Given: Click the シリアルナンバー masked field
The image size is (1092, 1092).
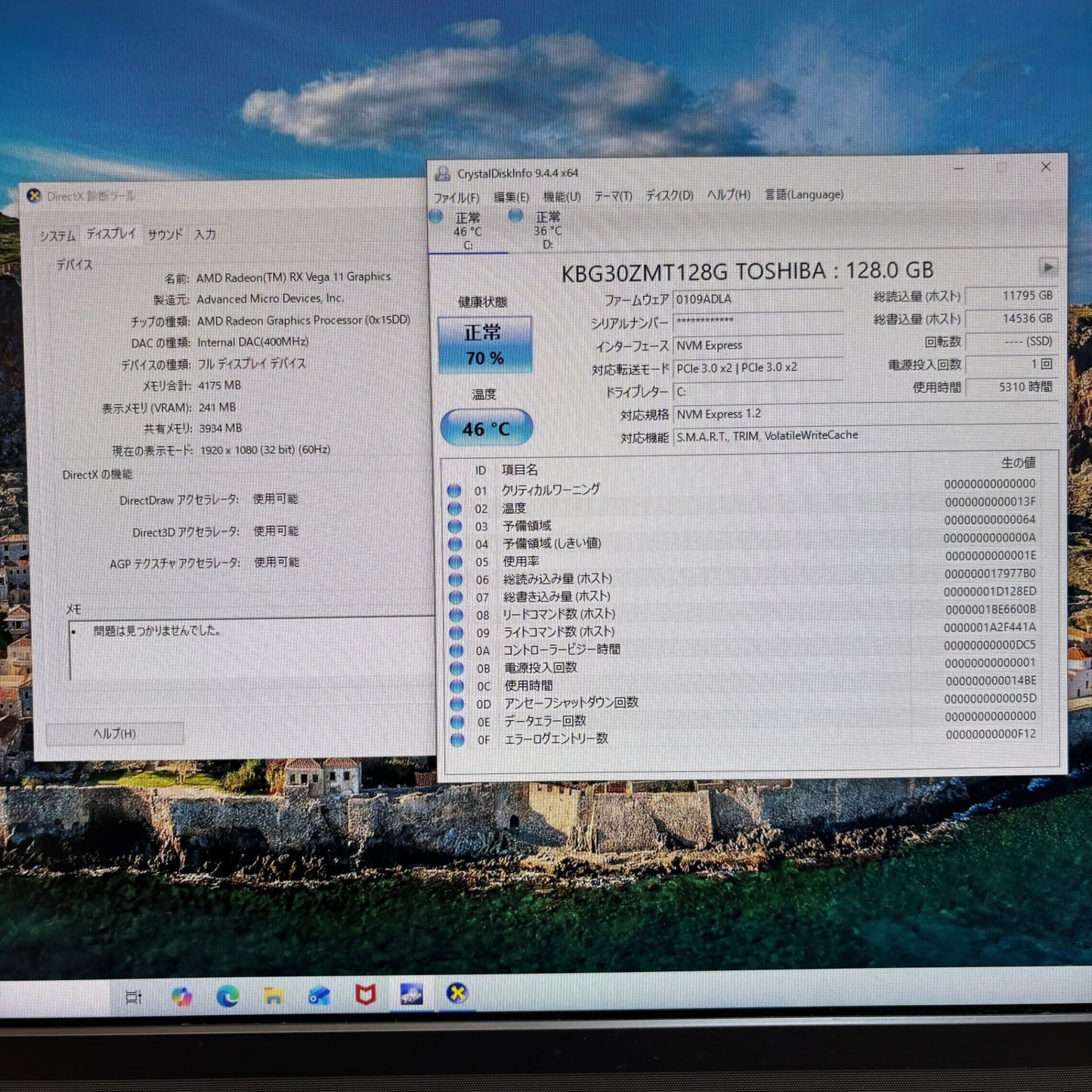Looking at the screenshot, I should coord(756,321).
